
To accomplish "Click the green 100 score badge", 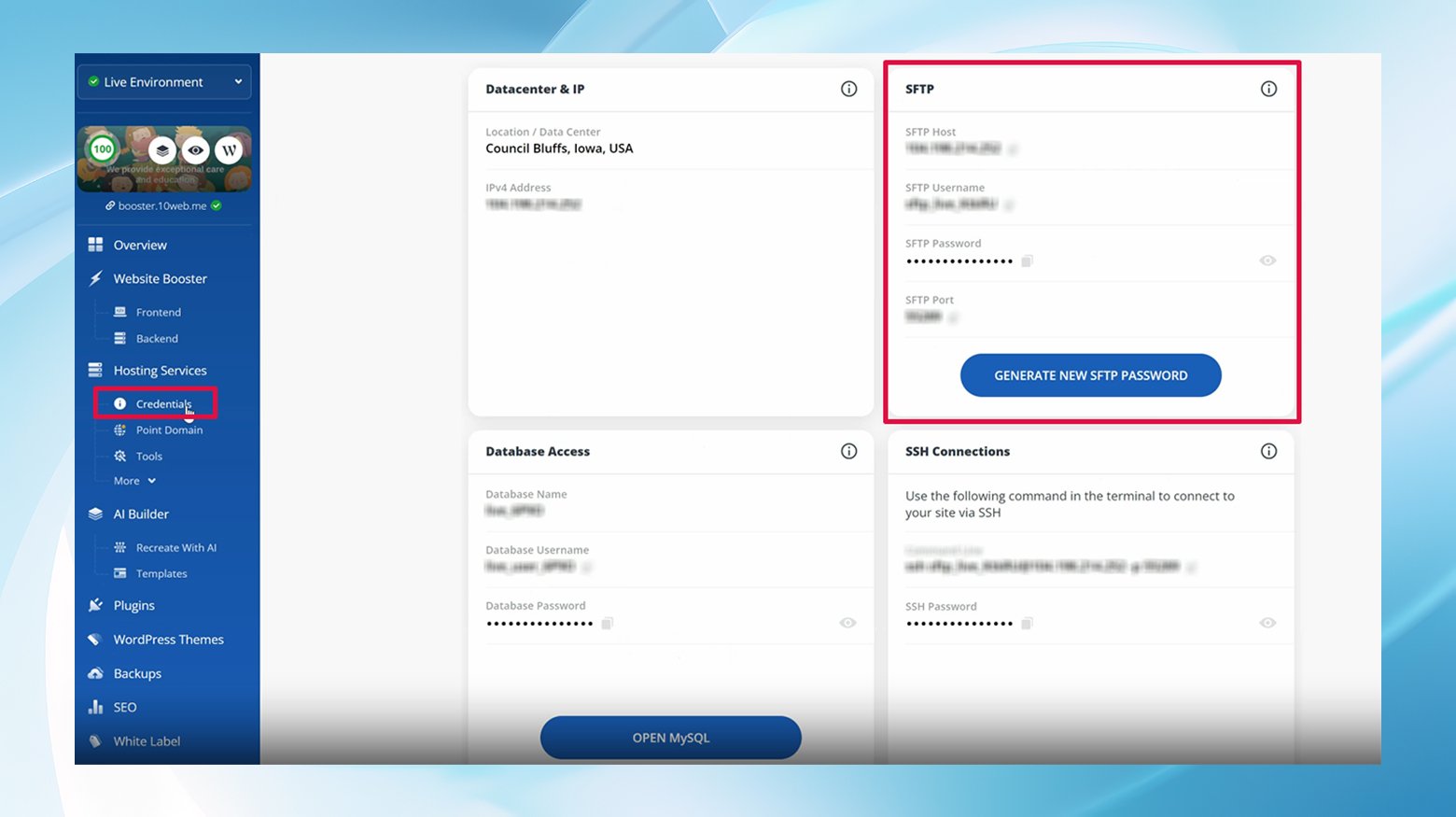I will coord(103,148).
